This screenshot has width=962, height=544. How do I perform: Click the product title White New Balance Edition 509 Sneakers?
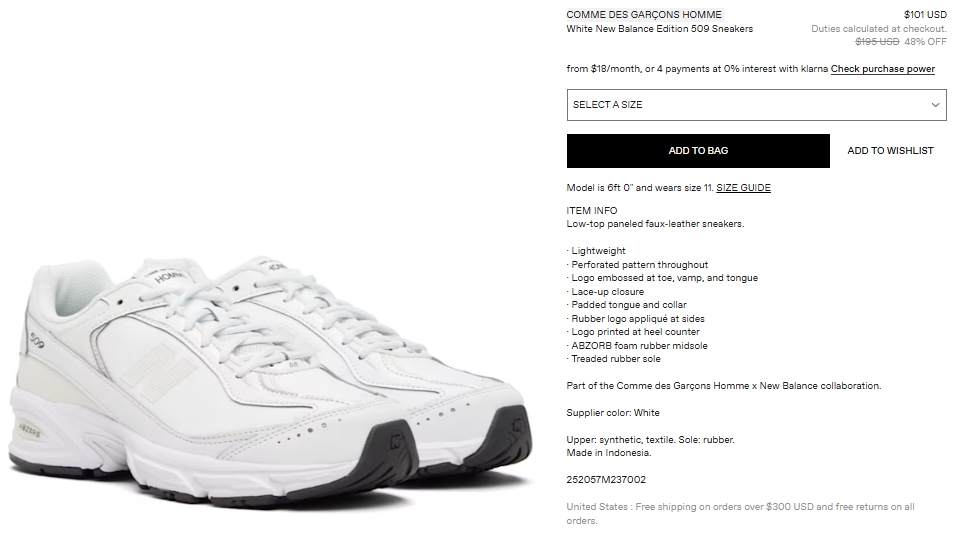tap(659, 29)
